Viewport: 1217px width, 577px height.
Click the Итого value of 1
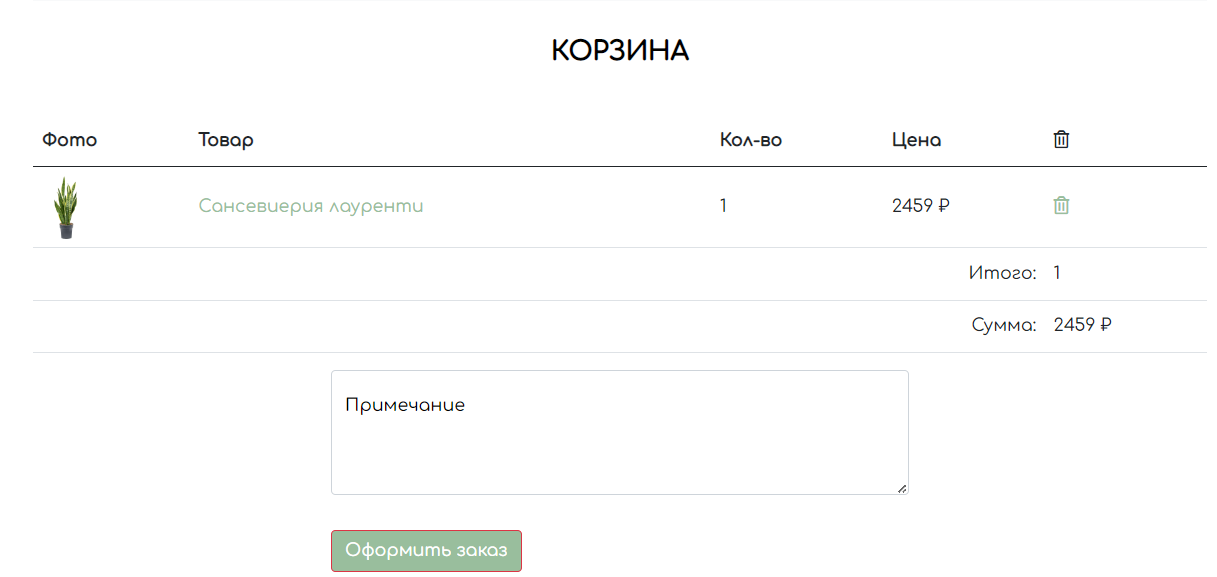click(x=1058, y=273)
